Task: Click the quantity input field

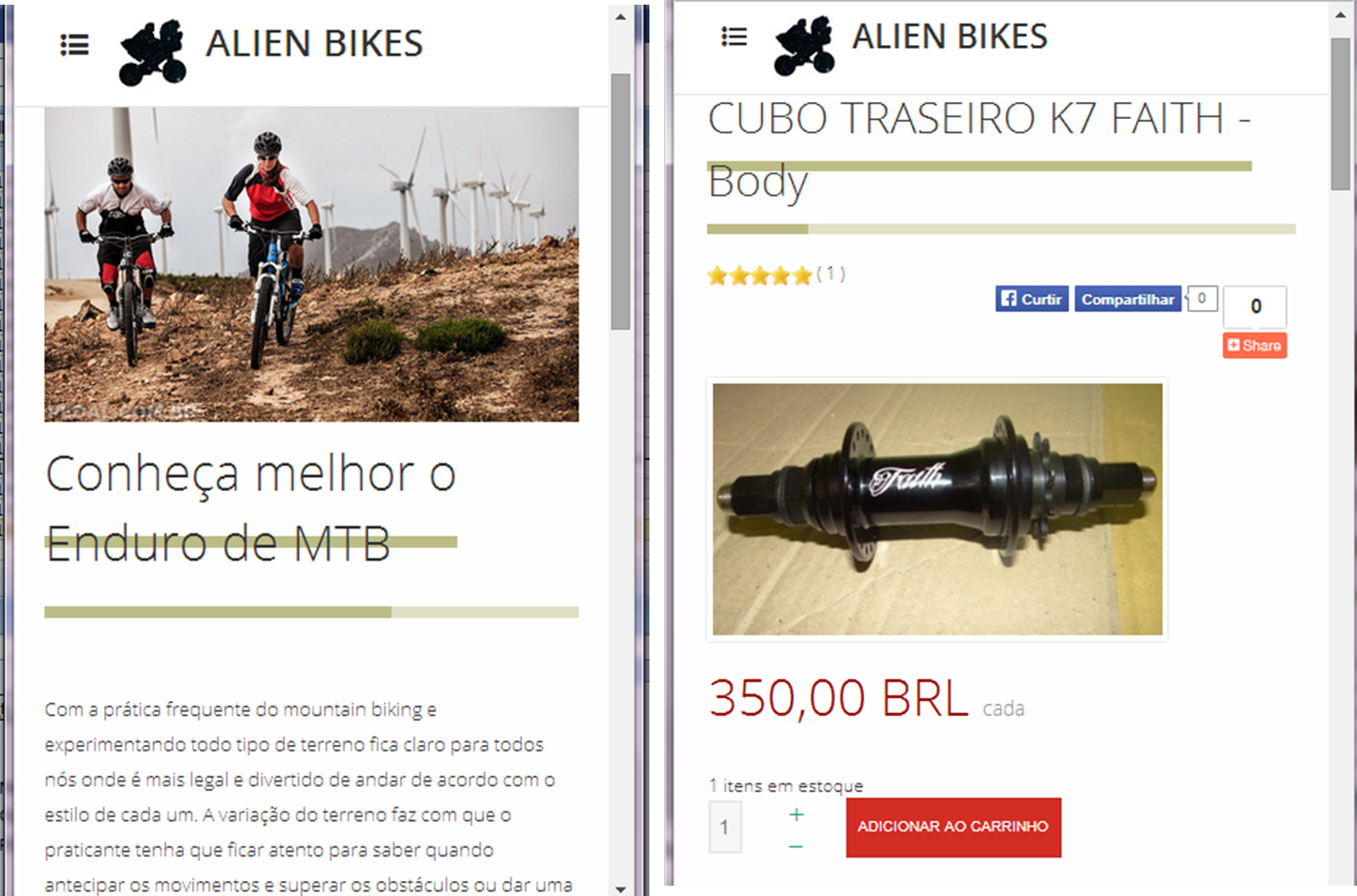Action: coord(724,827)
